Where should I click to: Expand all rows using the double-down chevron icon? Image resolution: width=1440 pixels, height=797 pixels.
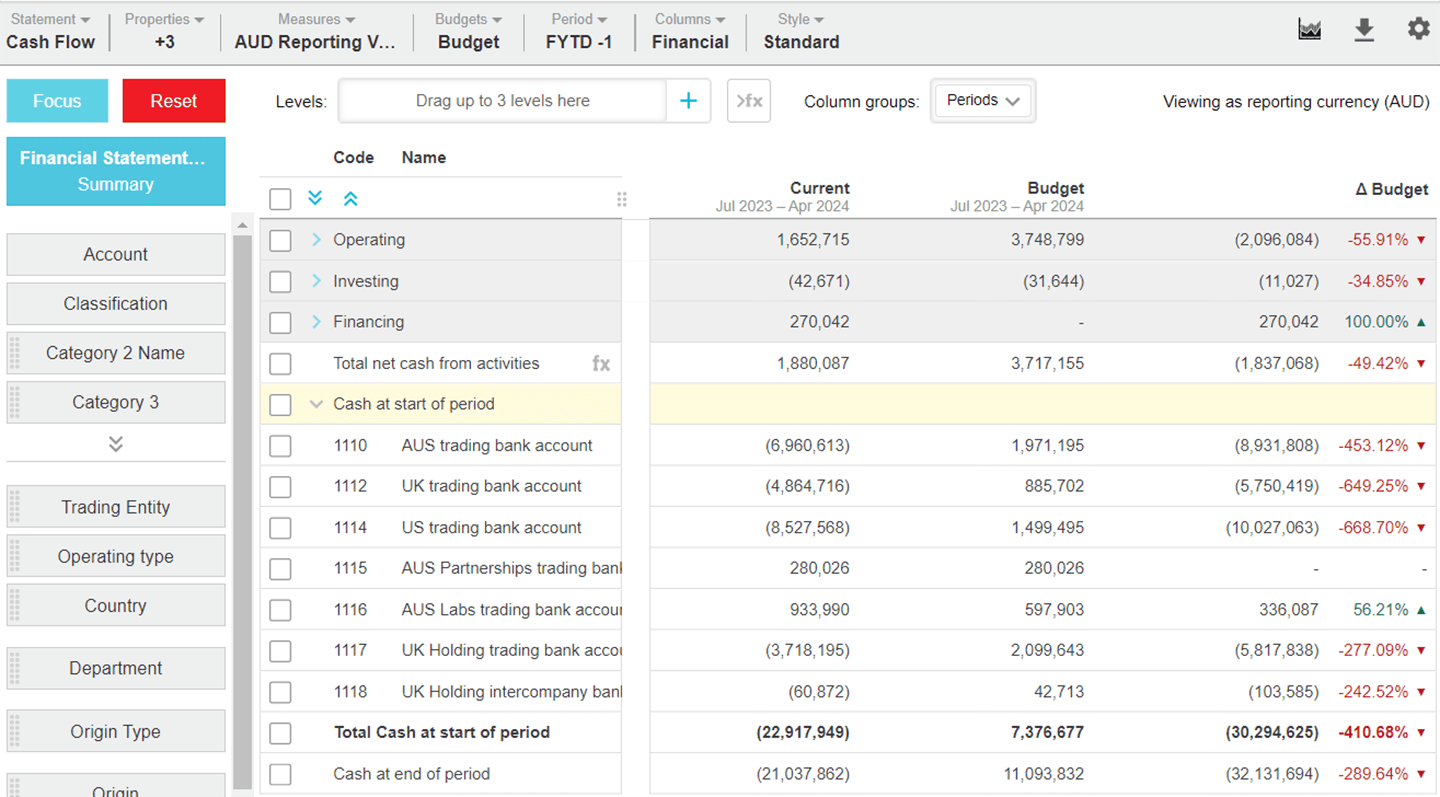coord(315,198)
